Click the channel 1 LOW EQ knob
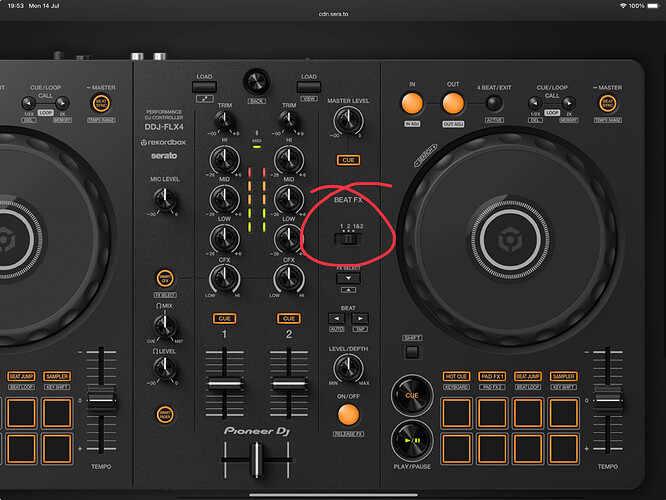This screenshot has height=500, width=666. 224,238
